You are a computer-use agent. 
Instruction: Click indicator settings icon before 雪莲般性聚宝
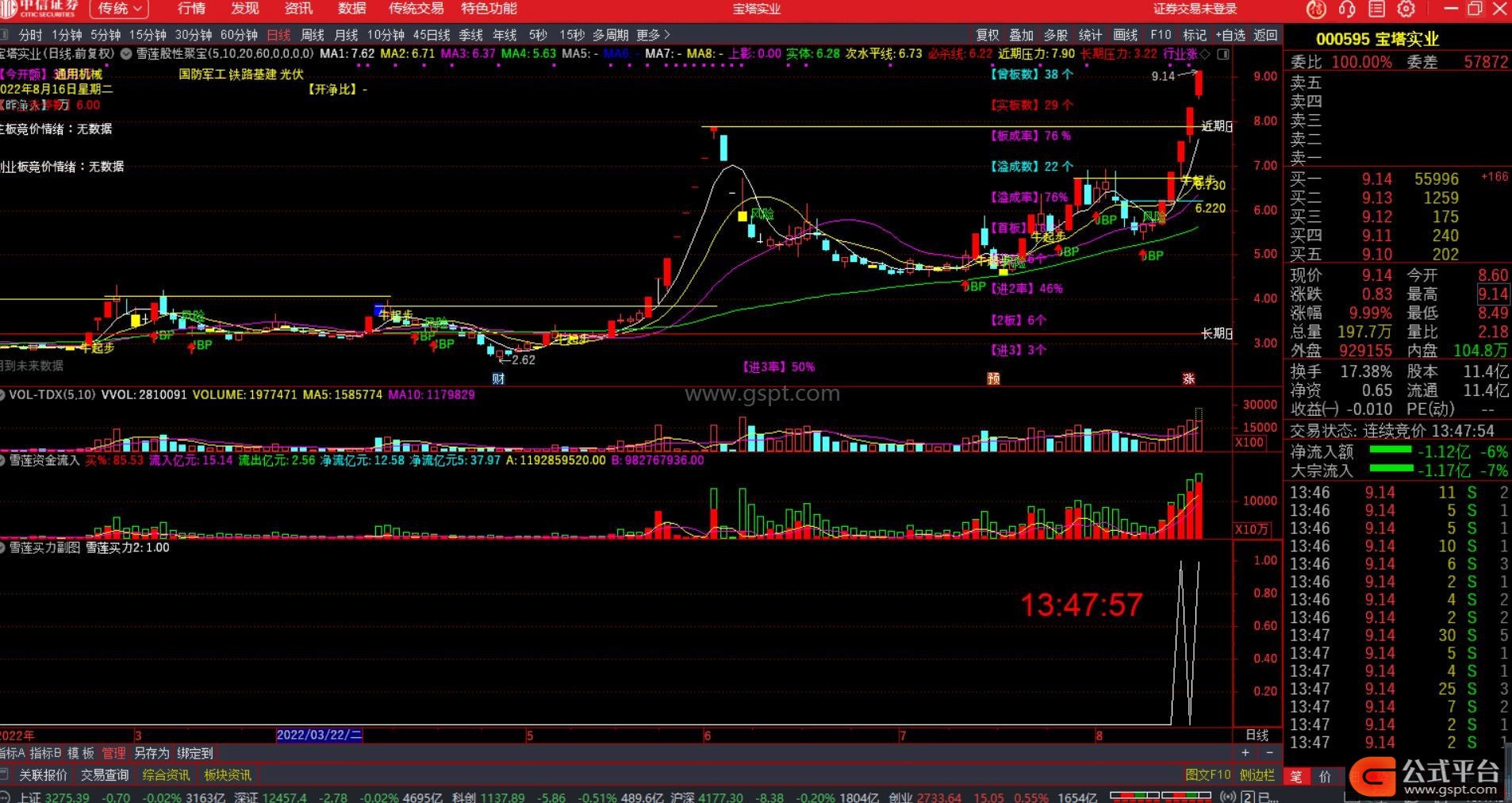pyautogui.click(x=126, y=54)
